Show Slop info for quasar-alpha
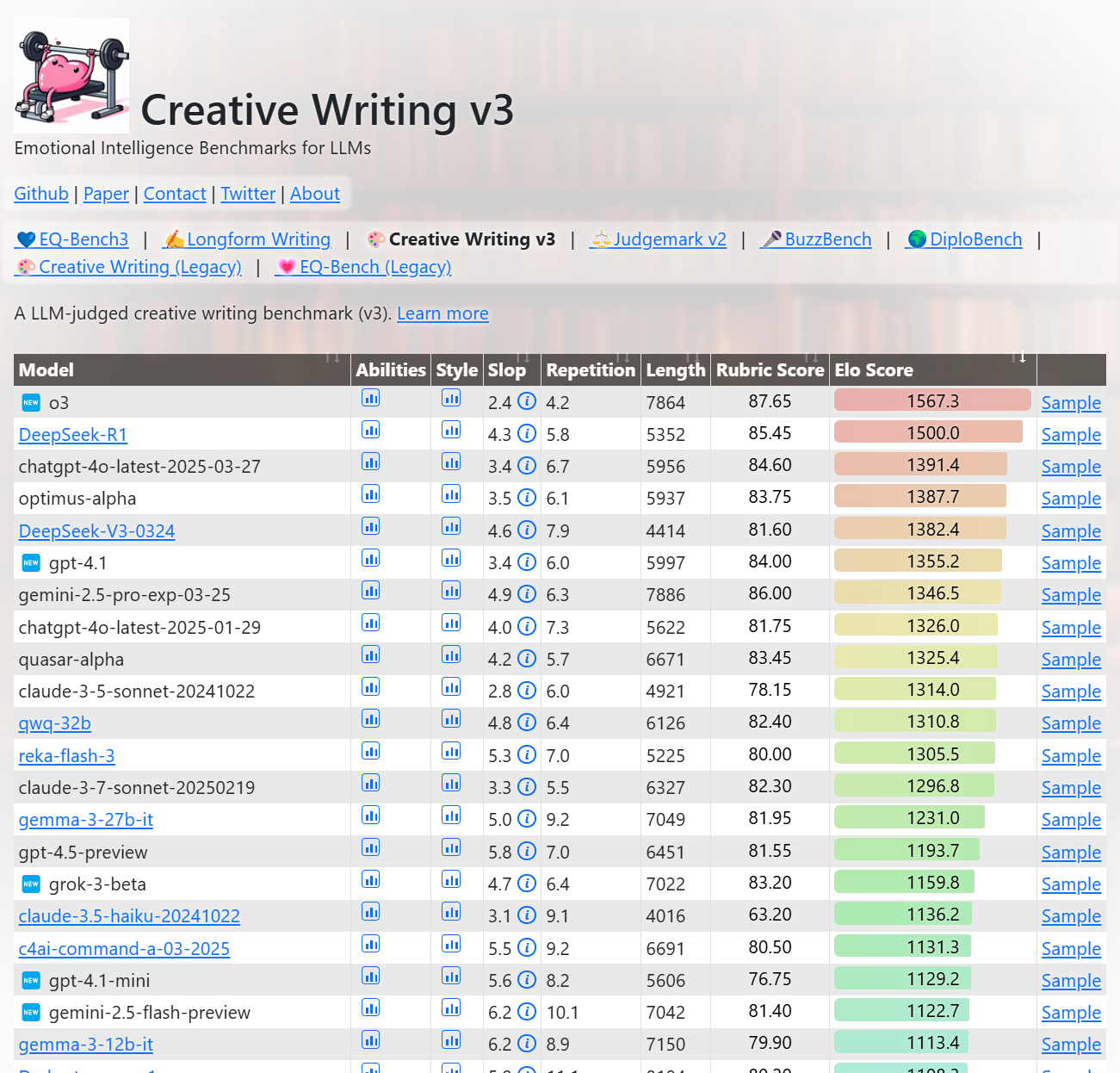 pyautogui.click(x=527, y=659)
